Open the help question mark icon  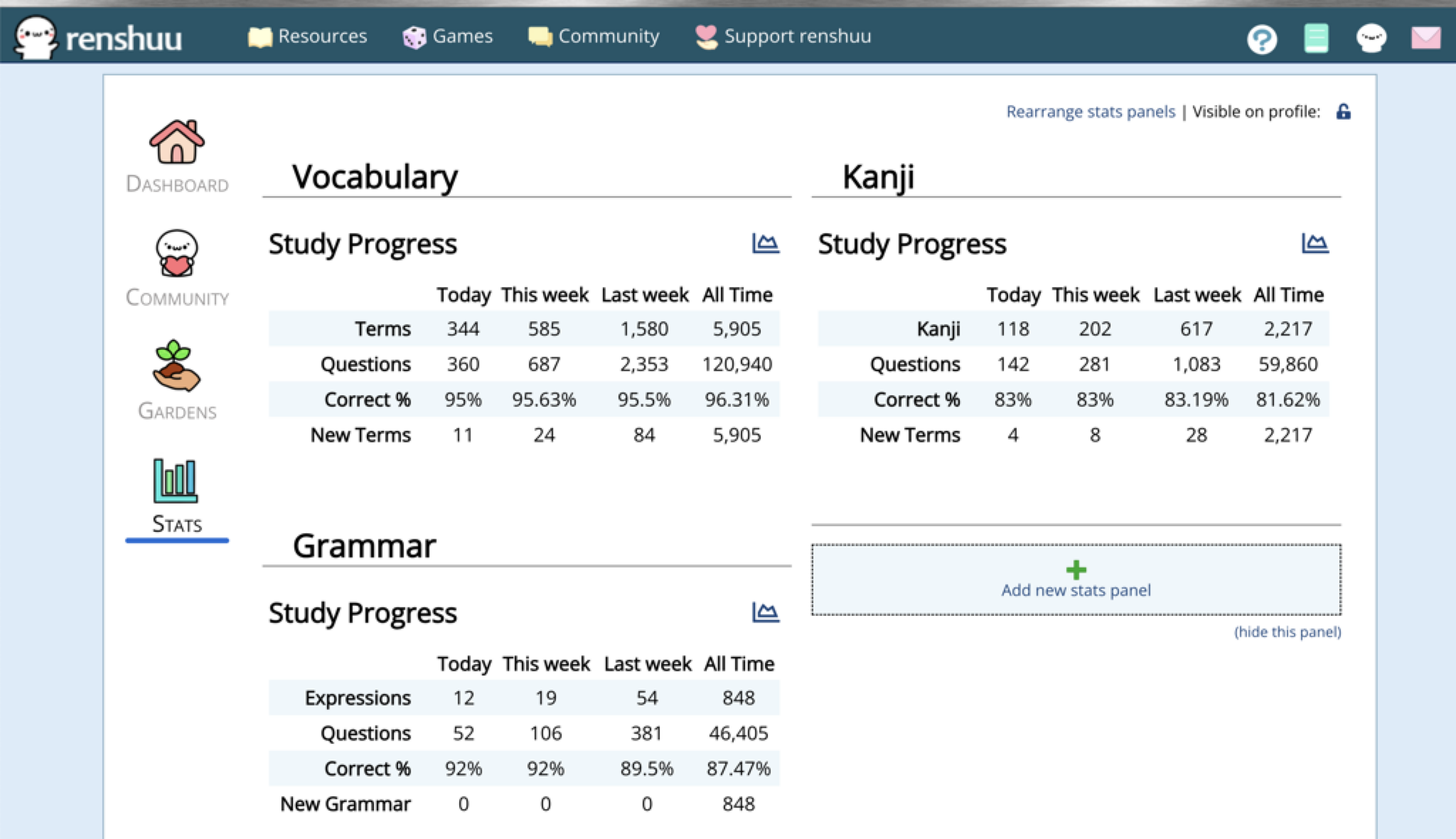1262,38
